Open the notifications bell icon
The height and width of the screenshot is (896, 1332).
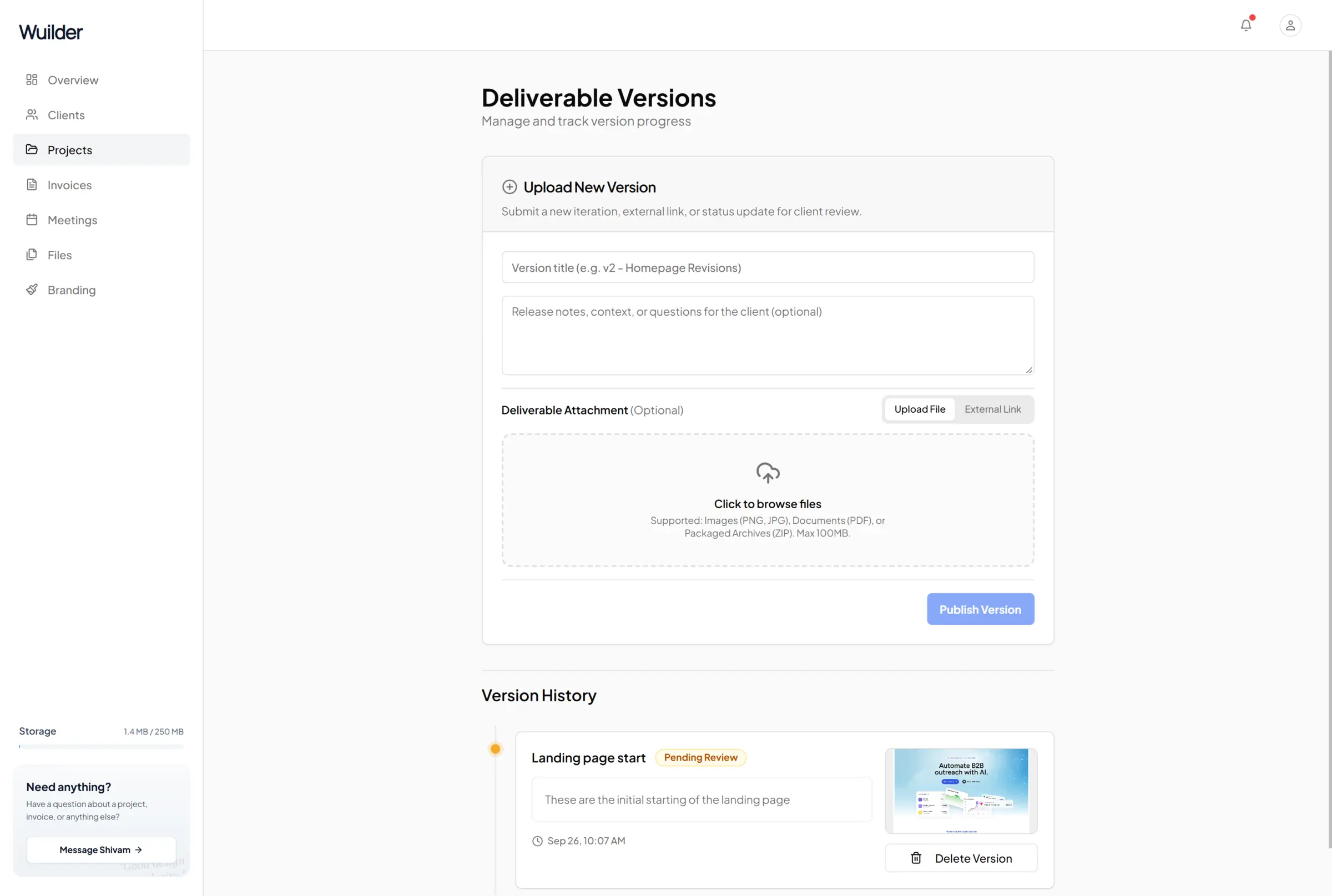tap(1245, 25)
